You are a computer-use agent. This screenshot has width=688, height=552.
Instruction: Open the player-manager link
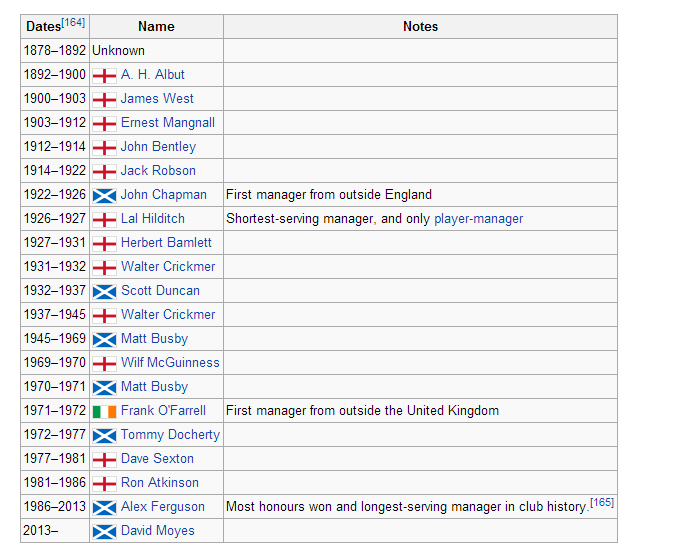[x=478, y=219]
